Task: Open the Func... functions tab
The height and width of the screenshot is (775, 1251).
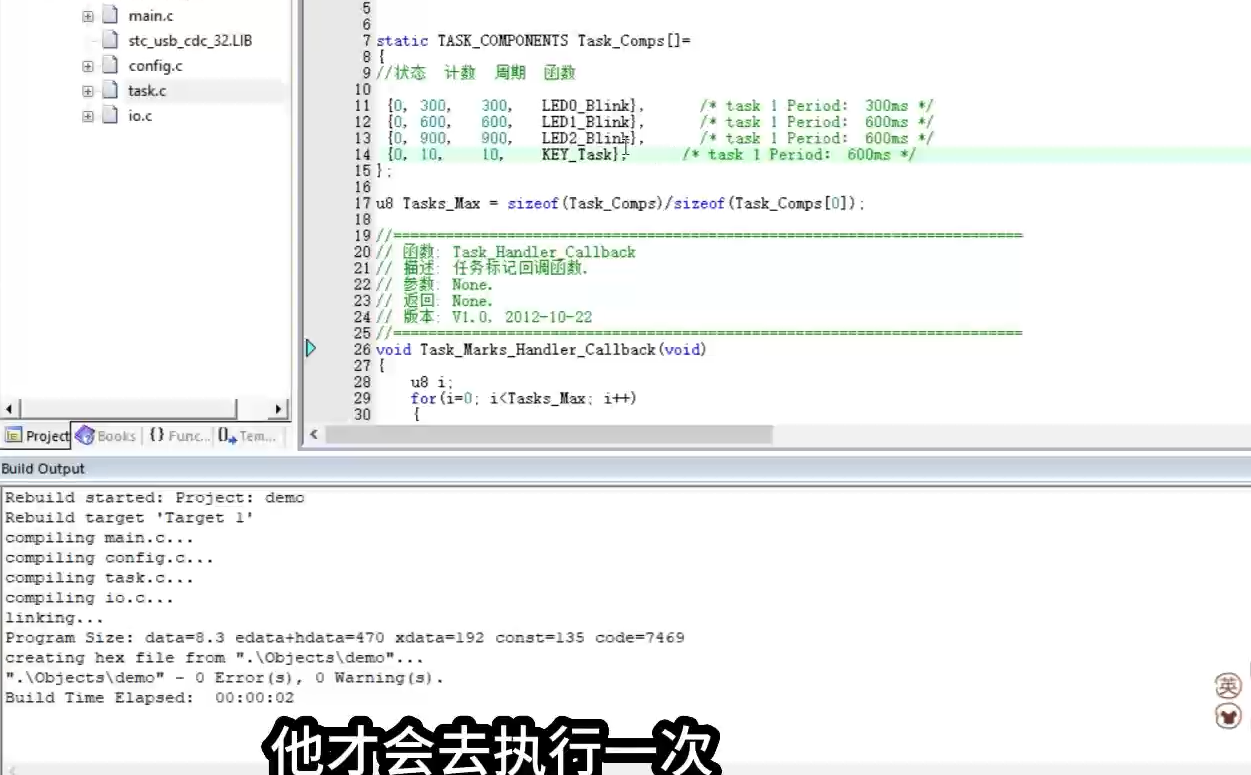Action: pyautogui.click(x=179, y=436)
